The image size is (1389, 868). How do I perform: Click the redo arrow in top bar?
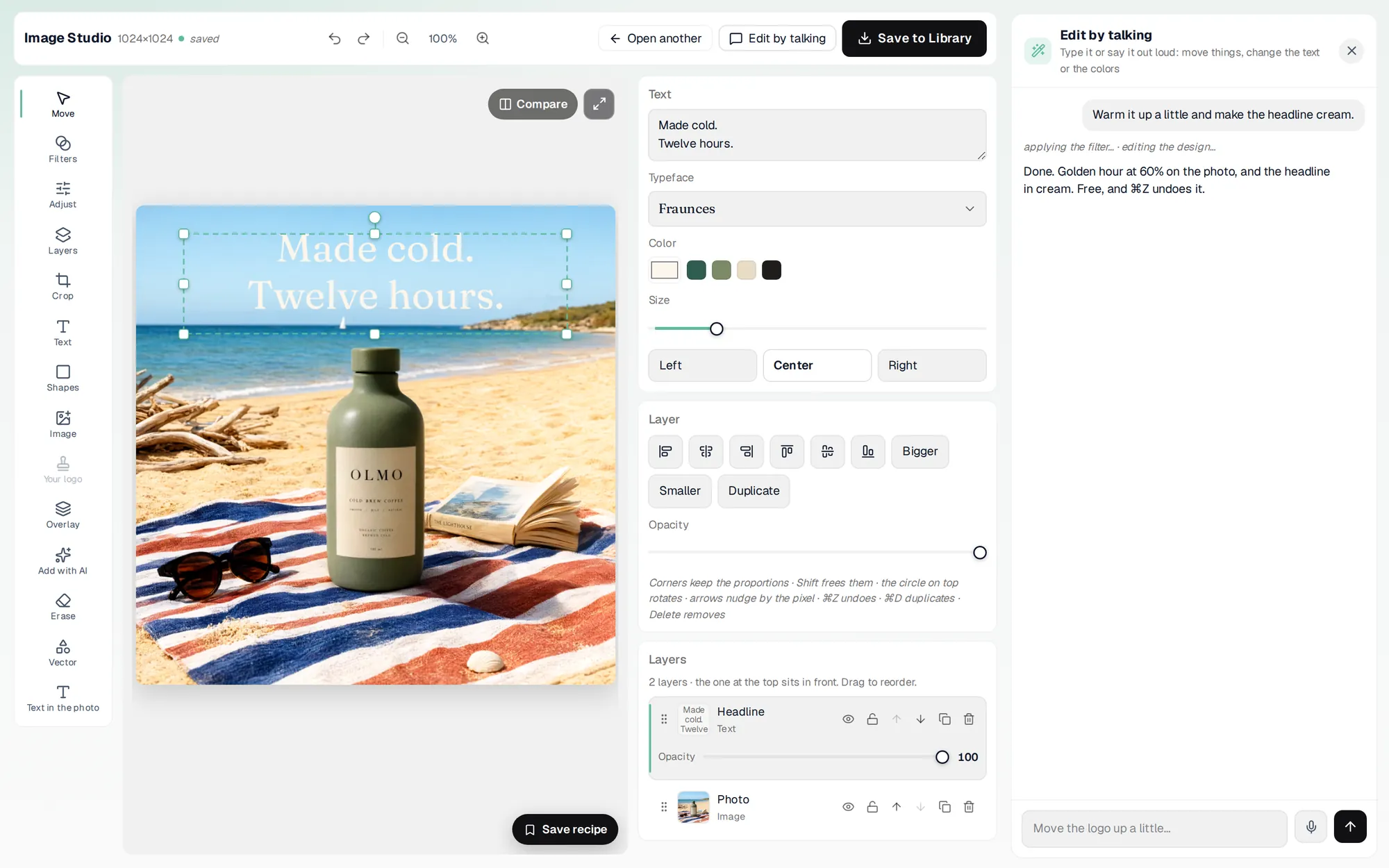coord(364,38)
